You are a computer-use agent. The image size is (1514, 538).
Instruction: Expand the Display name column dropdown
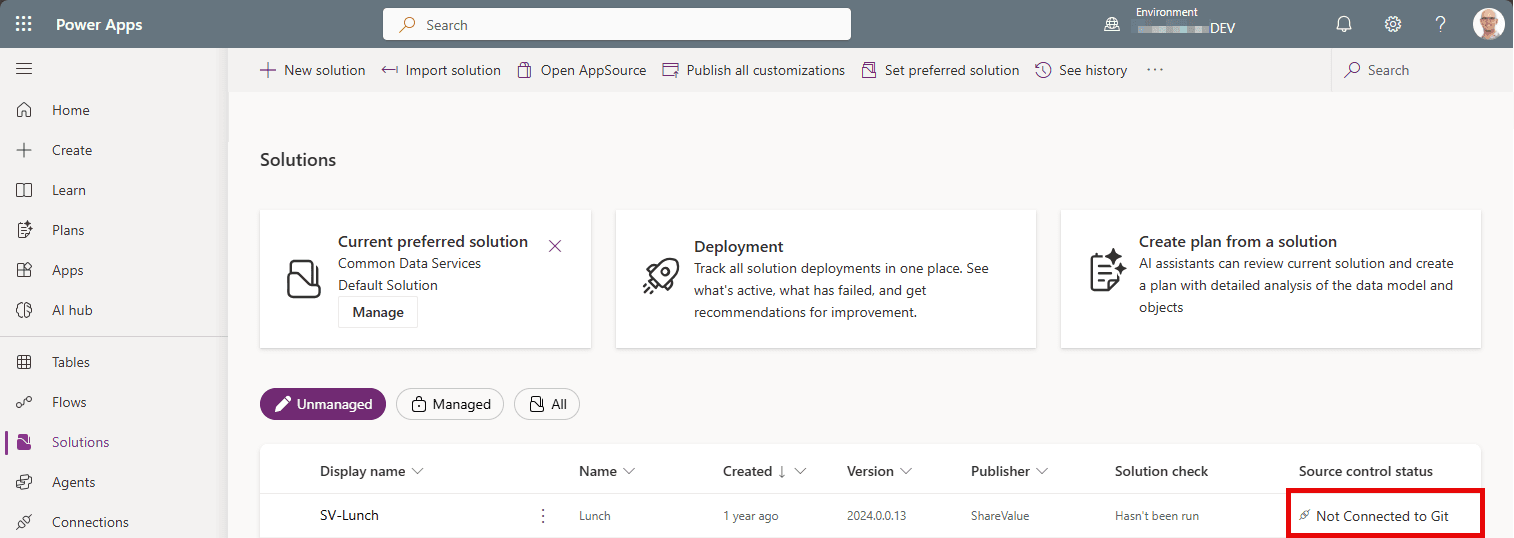418,471
